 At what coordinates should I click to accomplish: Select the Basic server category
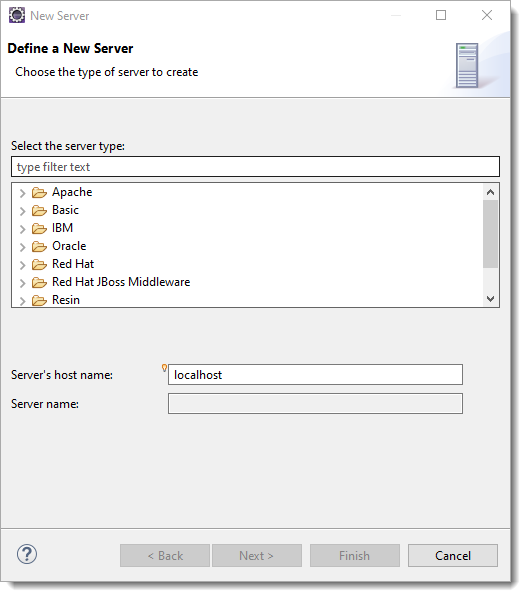(65, 210)
